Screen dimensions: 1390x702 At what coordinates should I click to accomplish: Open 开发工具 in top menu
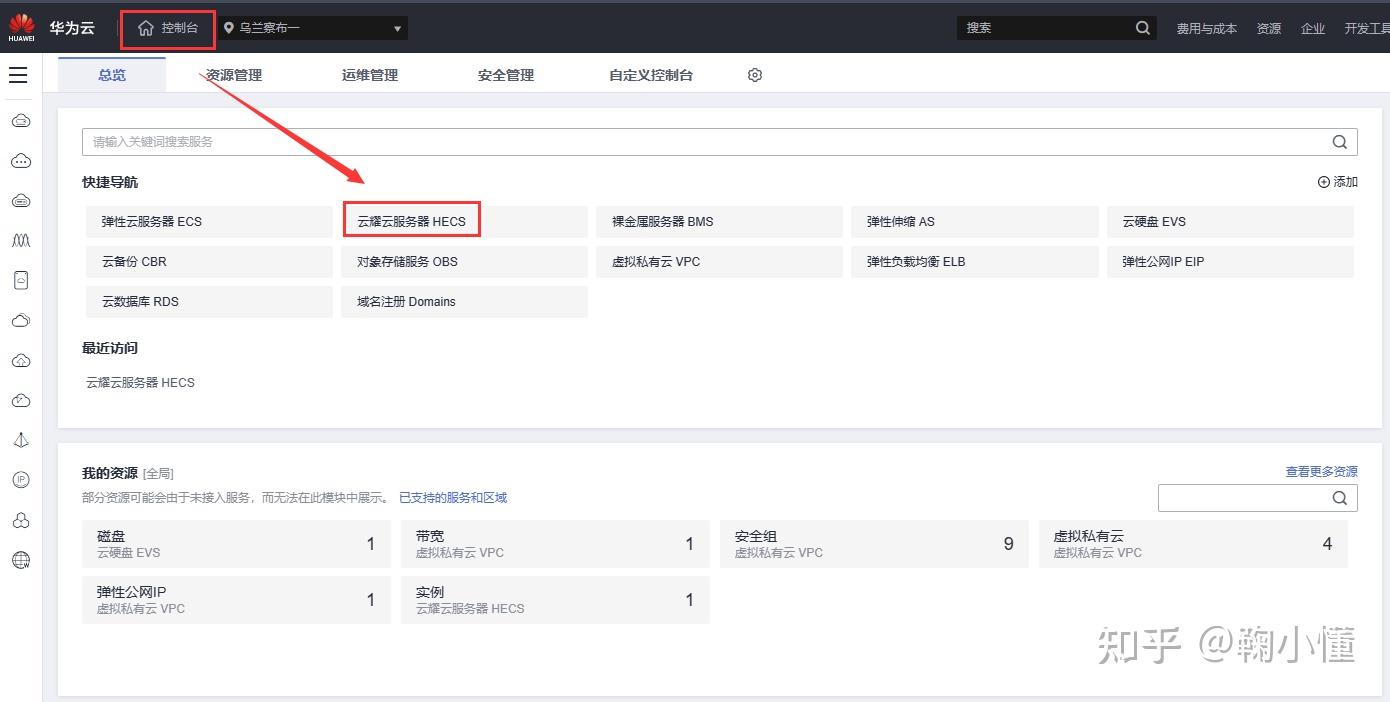[1367, 29]
